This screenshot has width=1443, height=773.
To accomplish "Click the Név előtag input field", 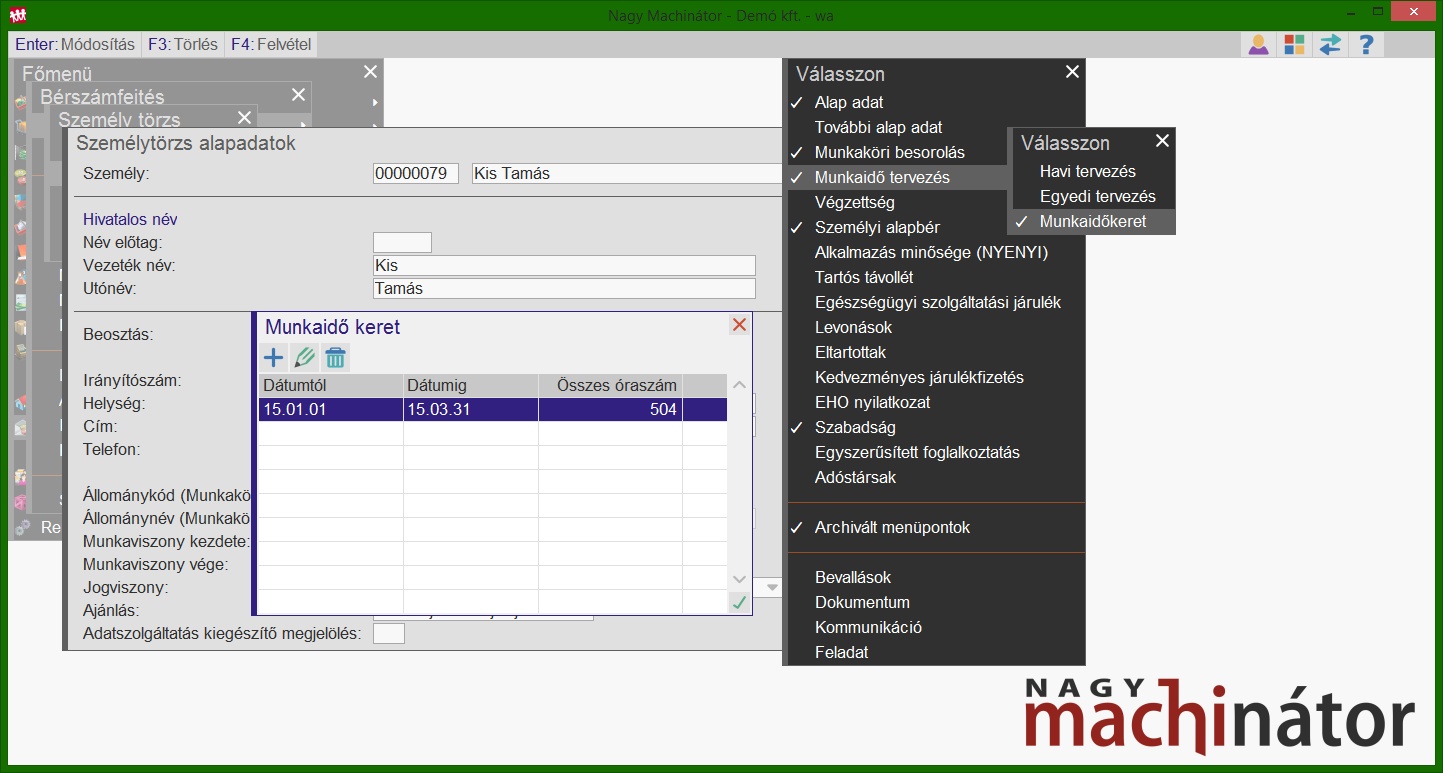I will (402, 242).
